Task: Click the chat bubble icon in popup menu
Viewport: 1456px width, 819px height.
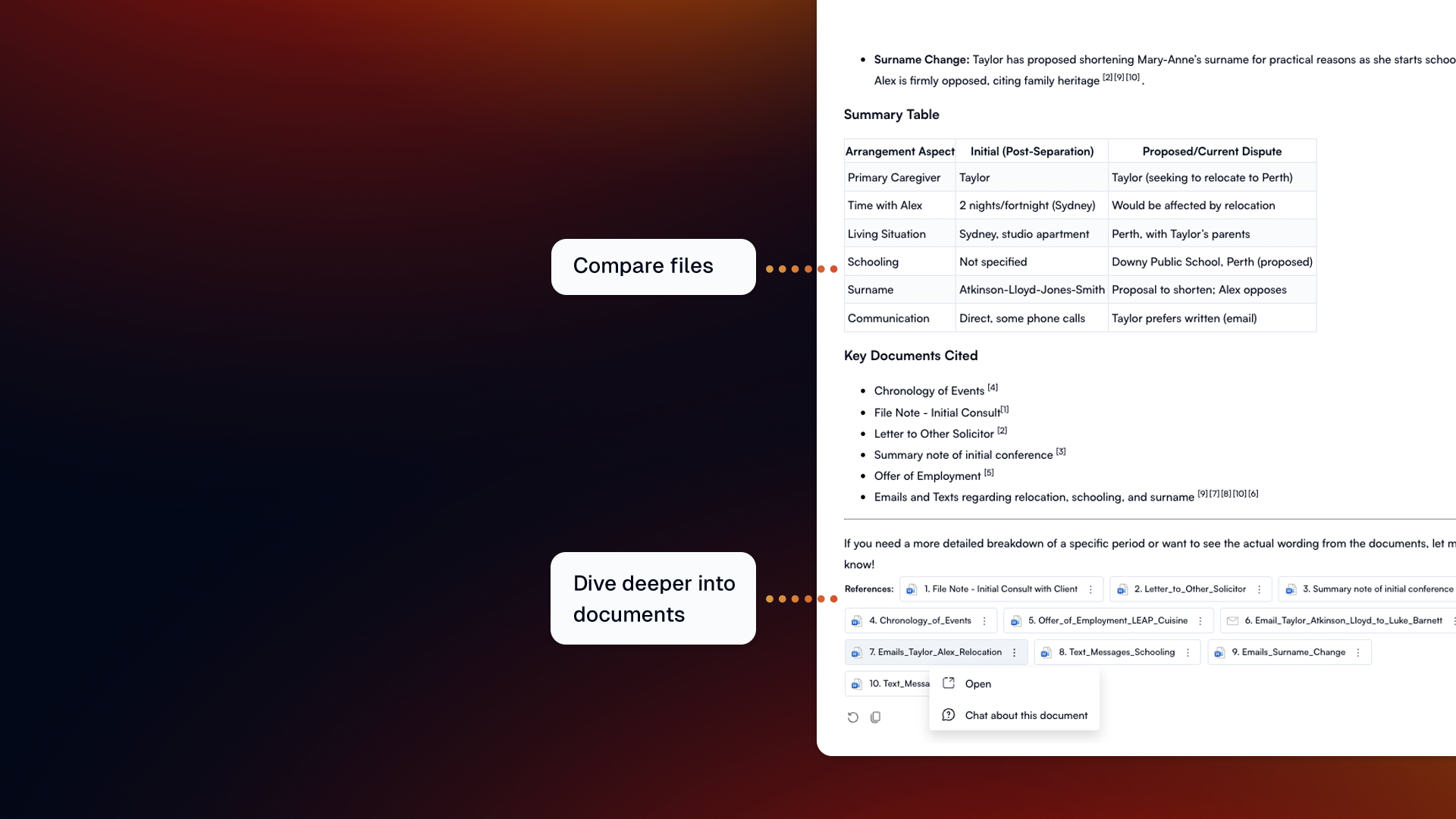Action: 949,715
